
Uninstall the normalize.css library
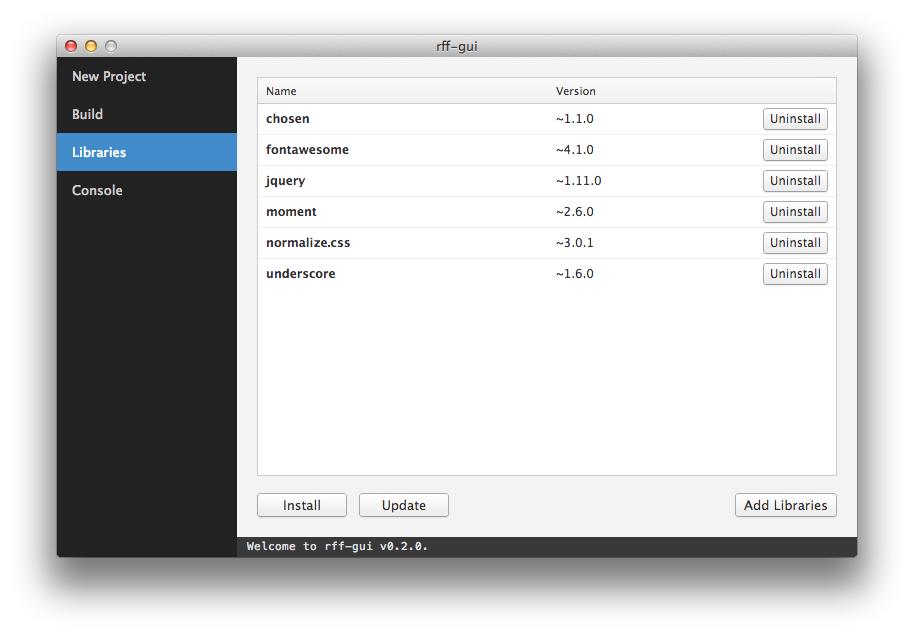pyautogui.click(x=795, y=243)
